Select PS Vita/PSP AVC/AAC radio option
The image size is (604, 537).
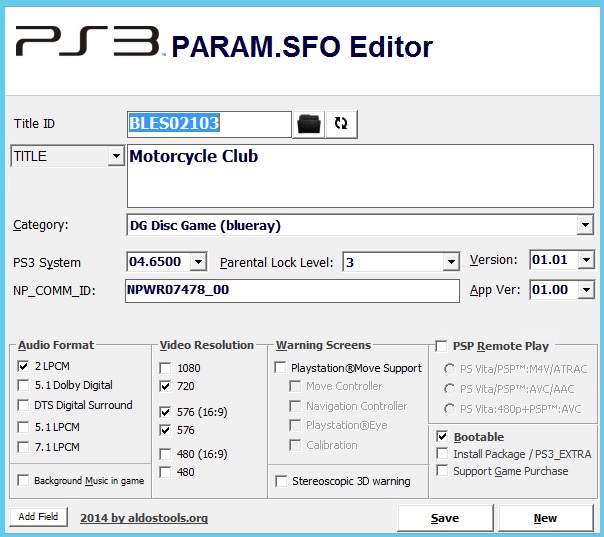coord(449,389)
